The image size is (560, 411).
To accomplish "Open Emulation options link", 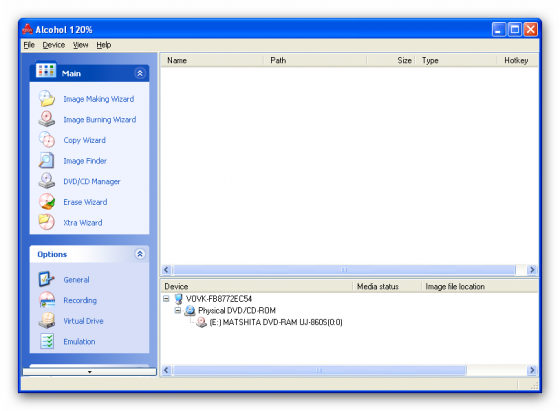I will tap(79, 342).
